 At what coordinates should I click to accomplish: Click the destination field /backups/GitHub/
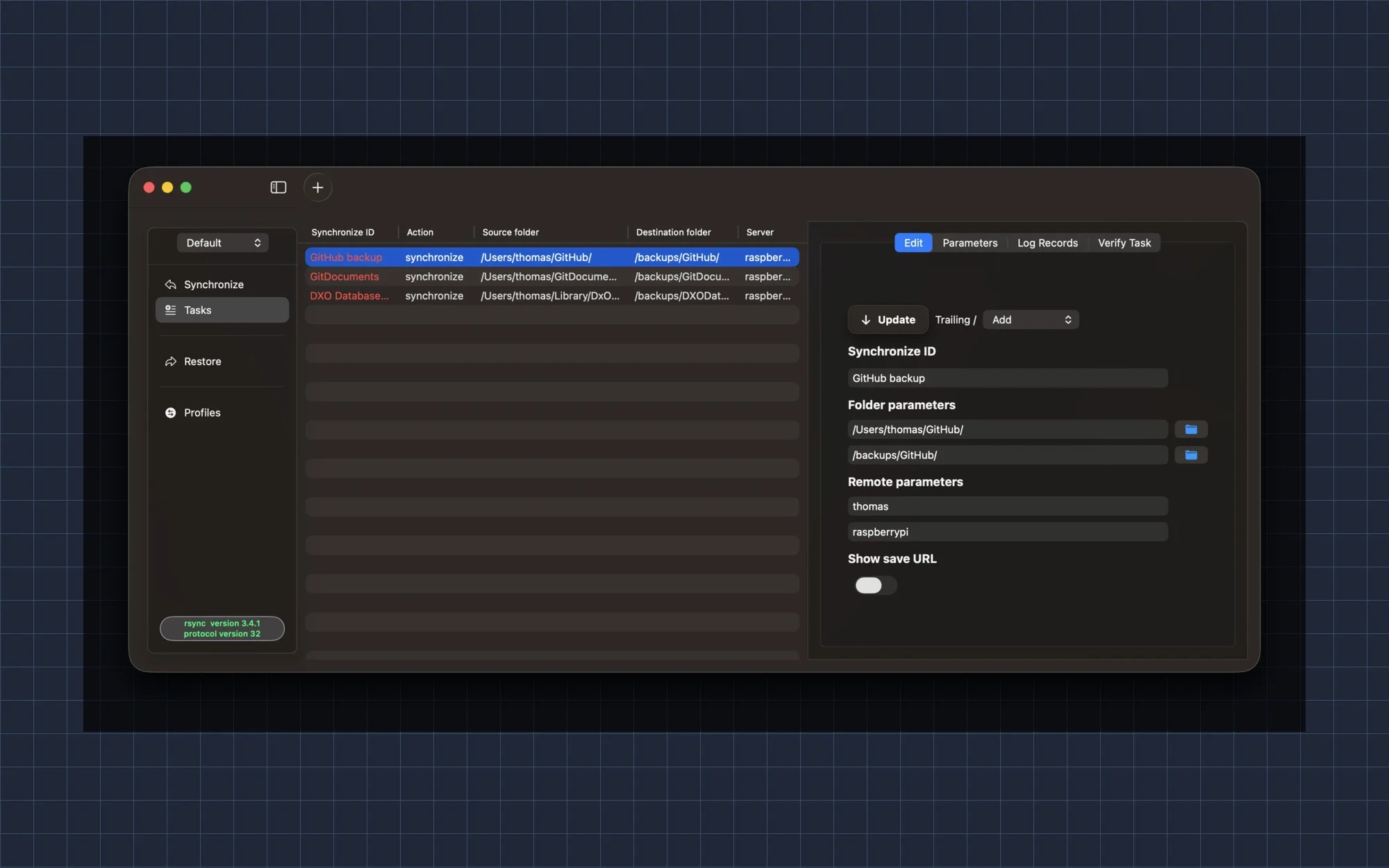coord(1007,456)
